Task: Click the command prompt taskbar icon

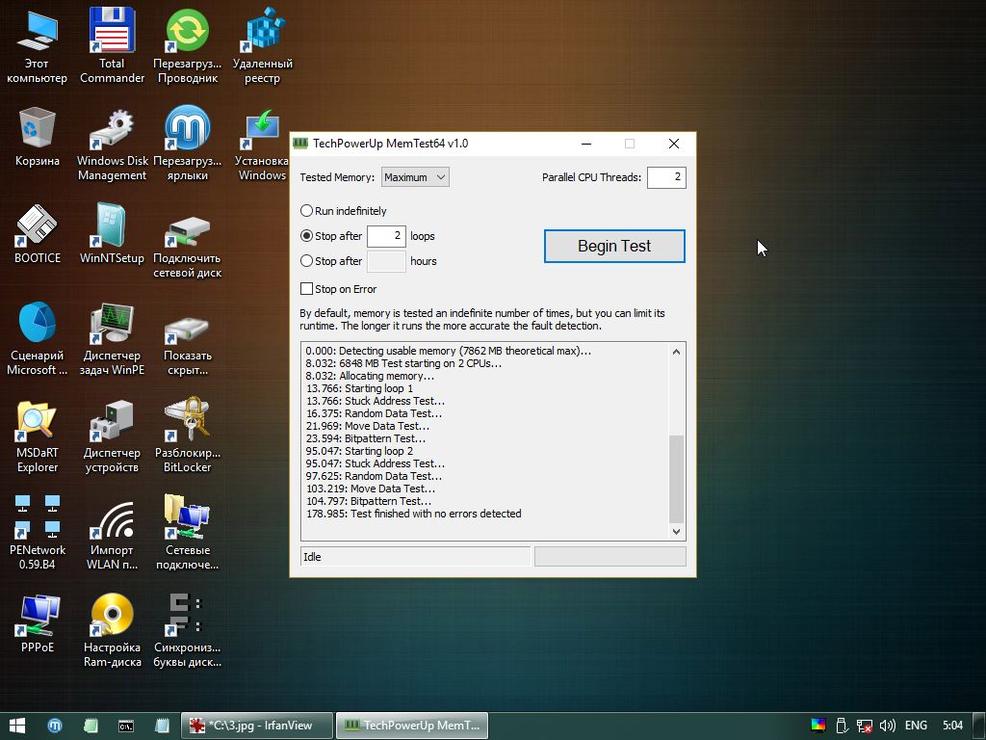Action: click(126, 726)
